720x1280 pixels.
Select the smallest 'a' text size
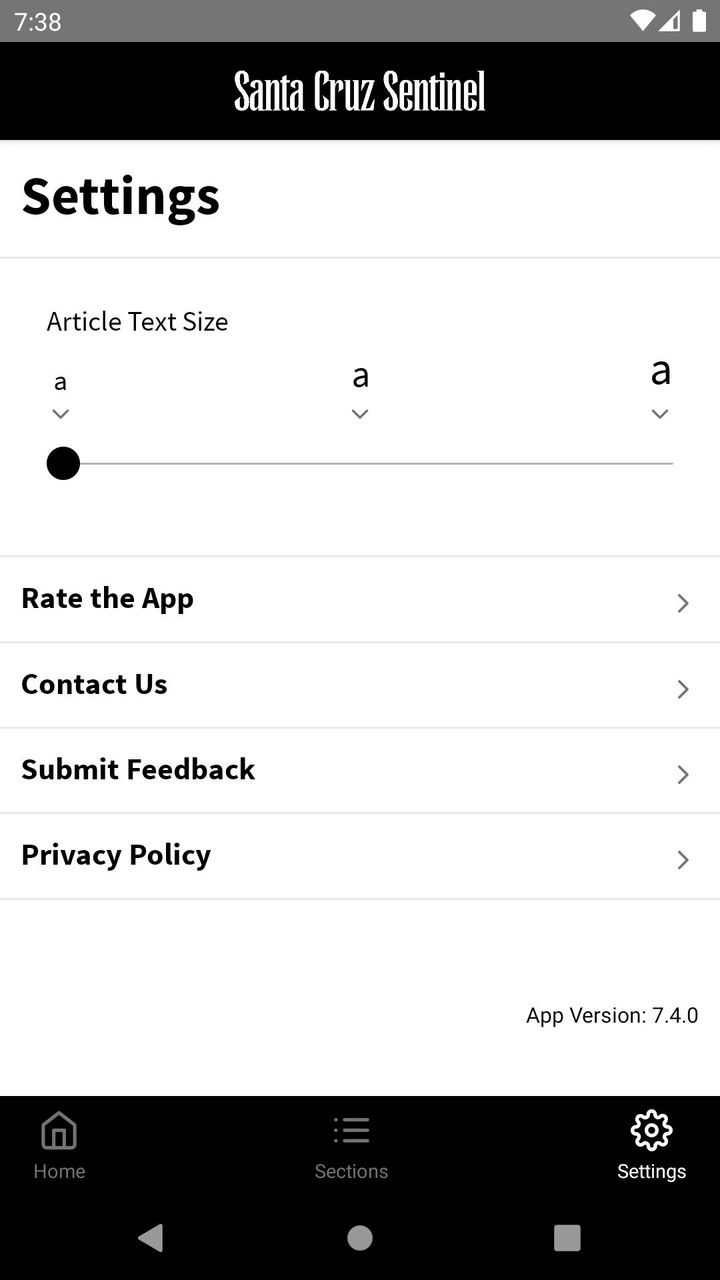click(60, 383)
